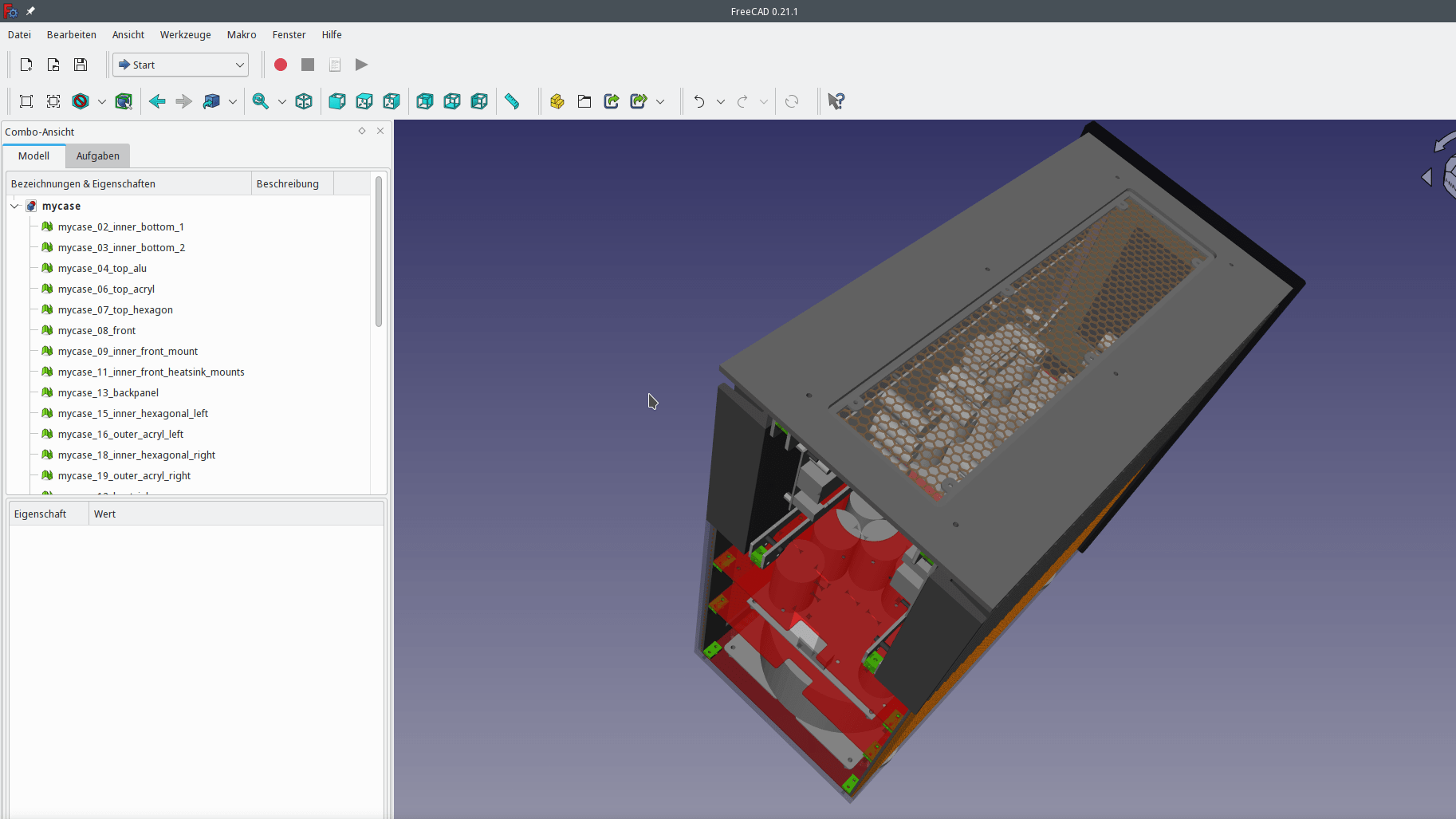This screenshot has width=1456, height=819.
Task: Expand link actions dropdown arrow
Action: [233, 101]
